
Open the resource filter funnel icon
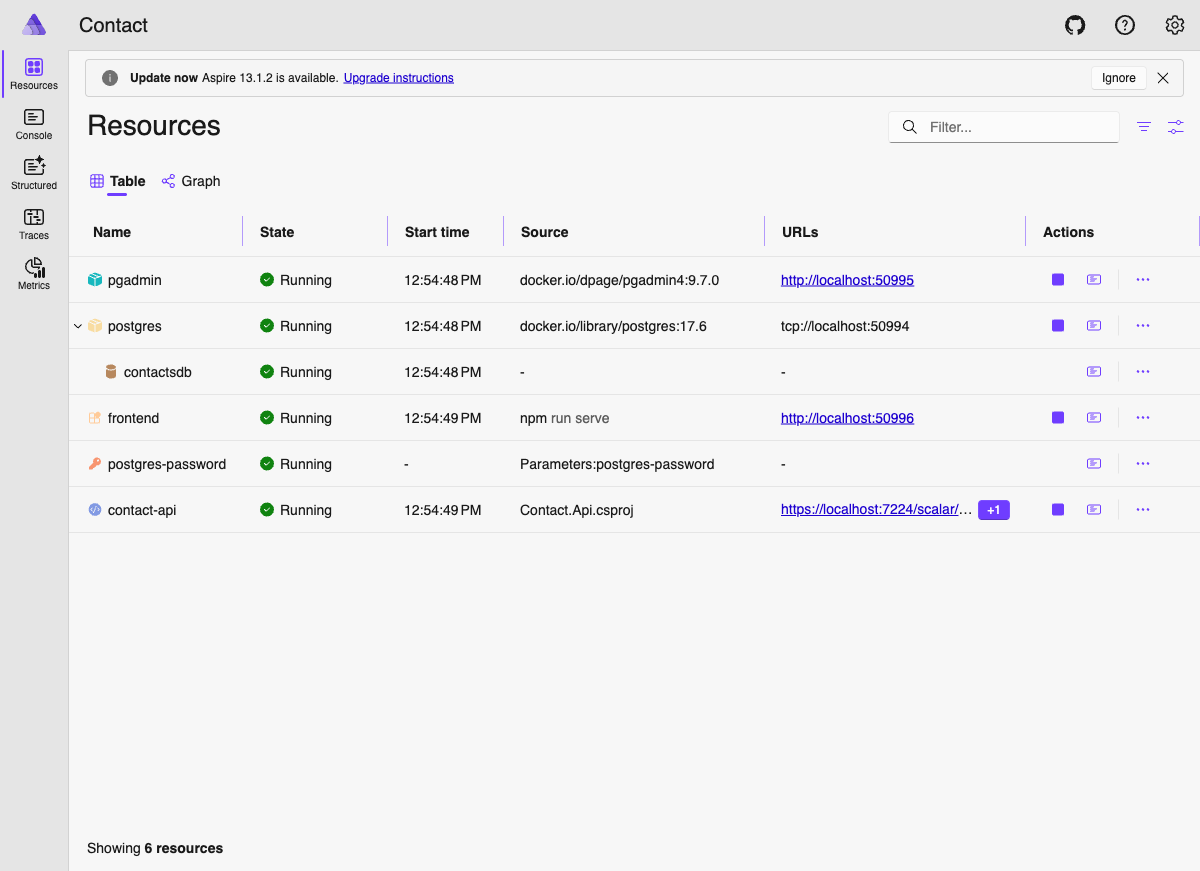pyautogui.click(x=1143, y=127)
